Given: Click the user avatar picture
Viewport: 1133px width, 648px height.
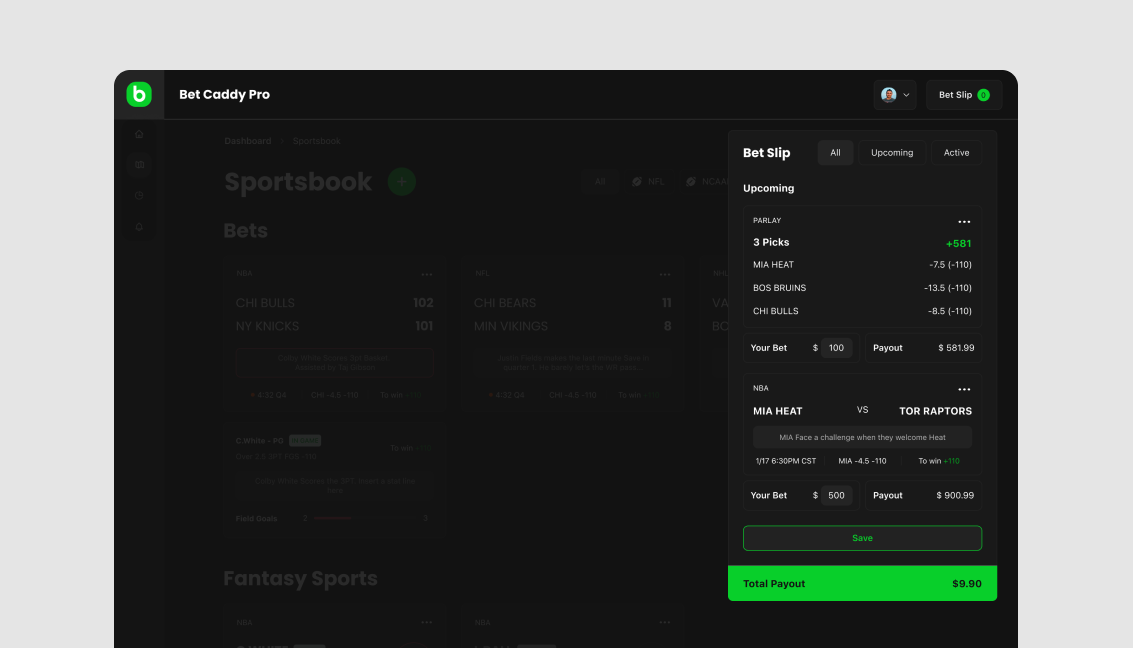Looking at the screenshot, I should 889,95.
